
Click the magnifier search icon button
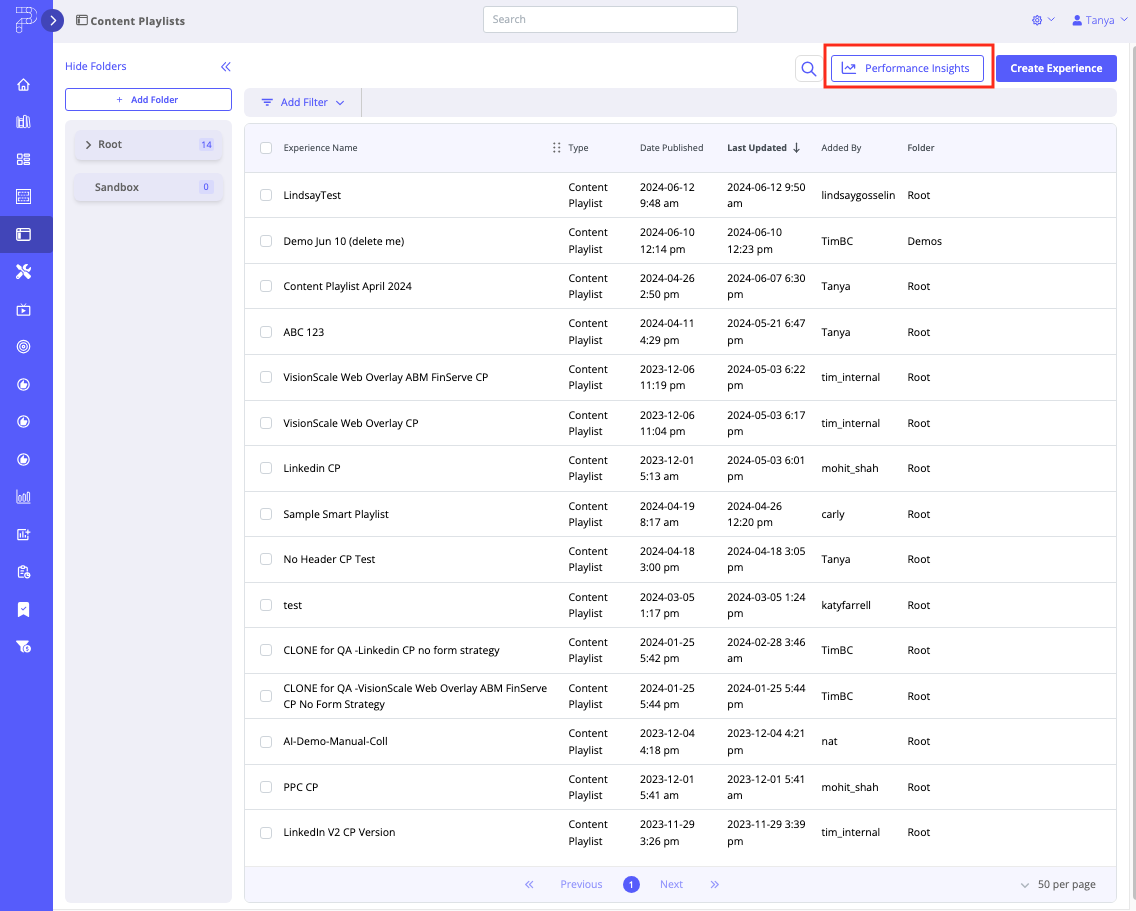point(809,69)
